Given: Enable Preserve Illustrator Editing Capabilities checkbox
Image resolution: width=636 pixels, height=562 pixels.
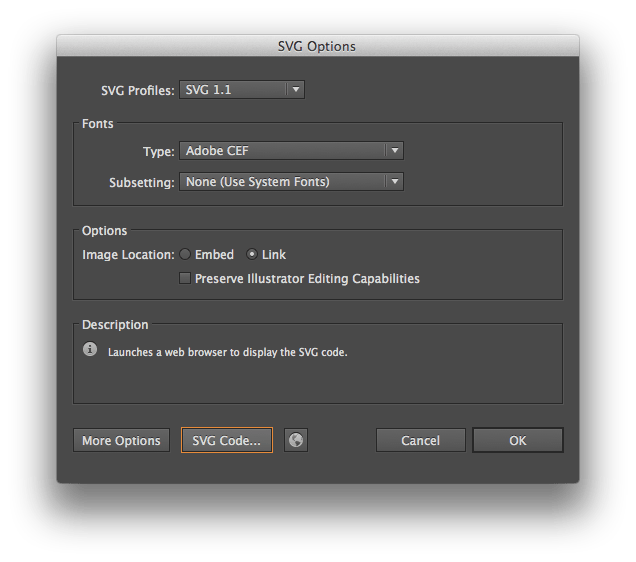Looking at the screenshot, I should [185, 279].
